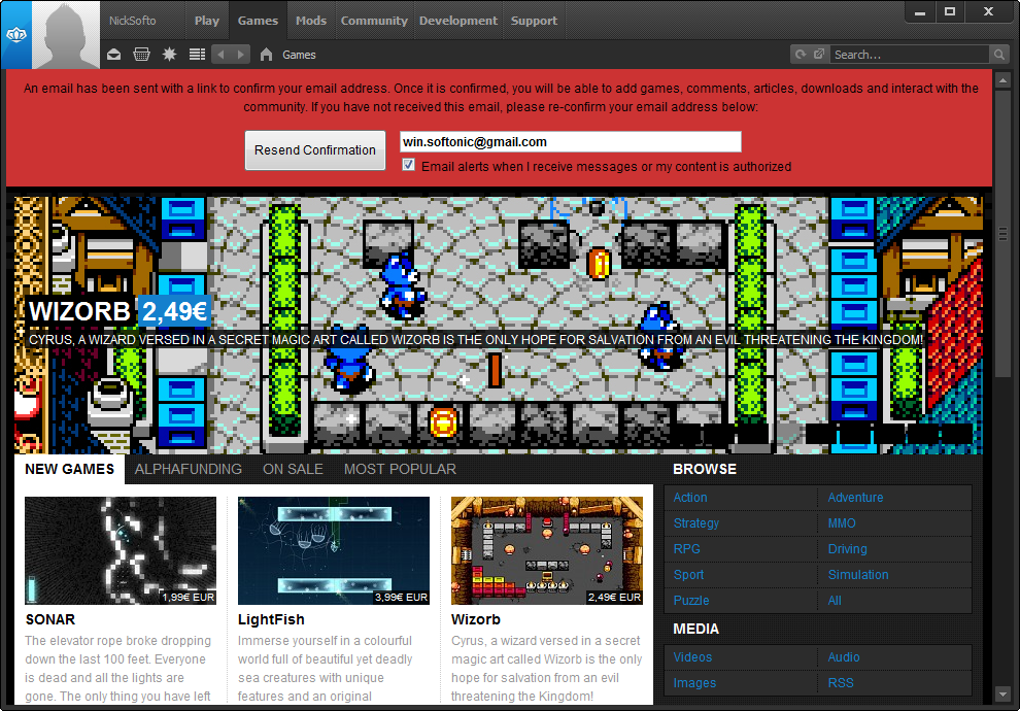Open the Games tab
Image resolution: width=1020 pixels, height=711 pixels.
tap(258, 21)
